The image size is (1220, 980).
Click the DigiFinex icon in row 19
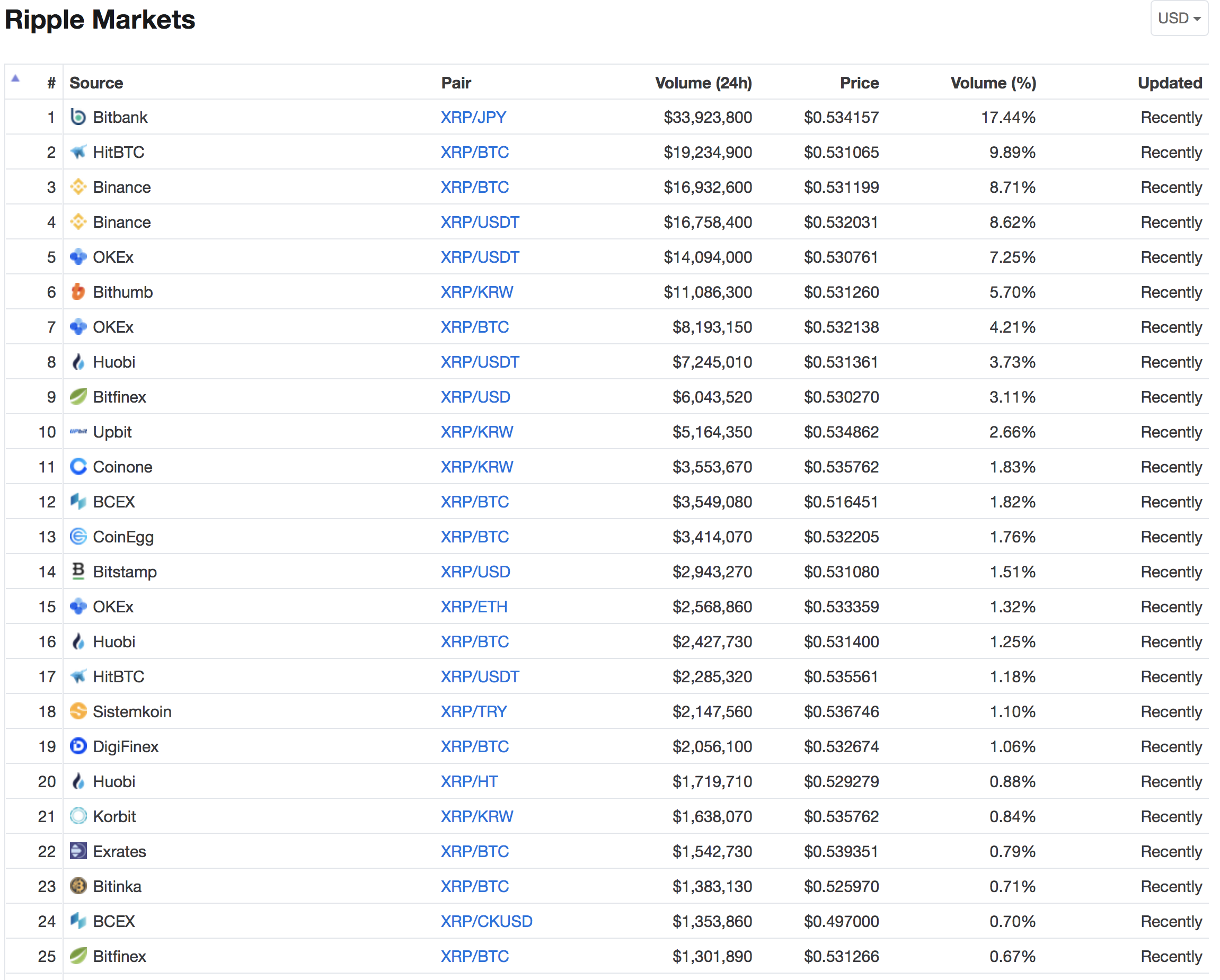(x=78, y=746)
